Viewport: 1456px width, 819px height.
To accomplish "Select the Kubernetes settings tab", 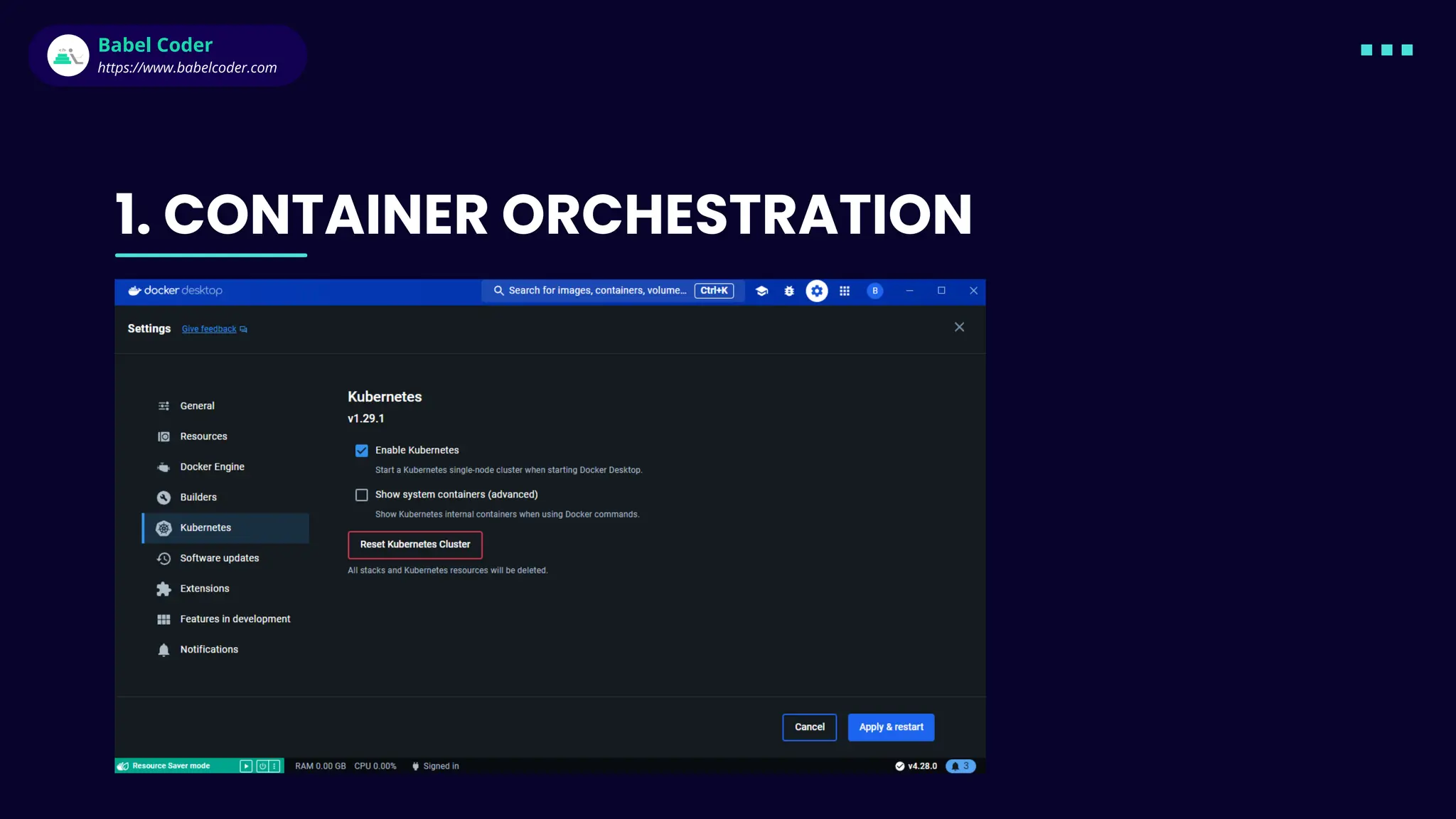I will point(226,528).
